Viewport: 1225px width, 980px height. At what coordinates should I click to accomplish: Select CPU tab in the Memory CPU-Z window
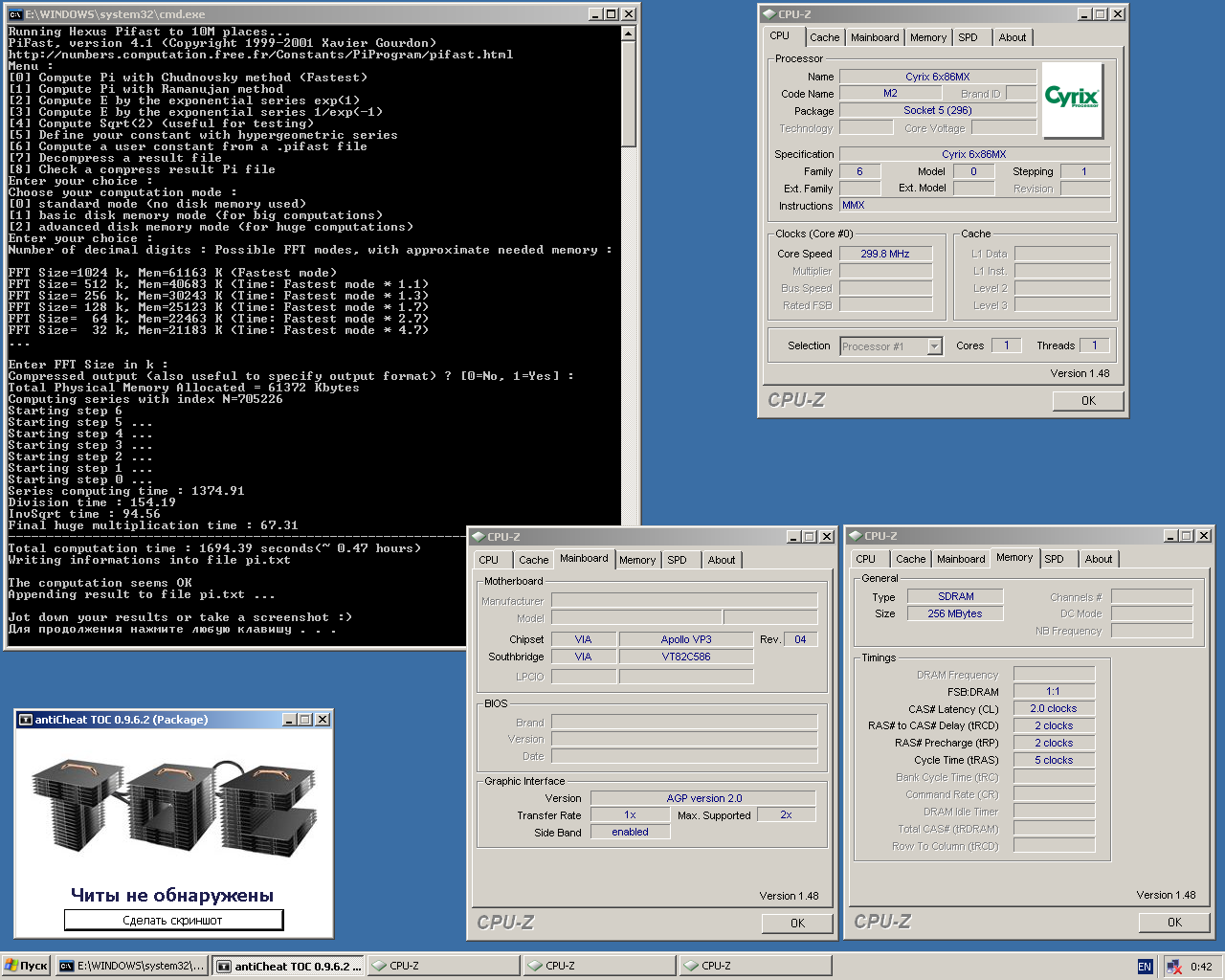[866, 560]
